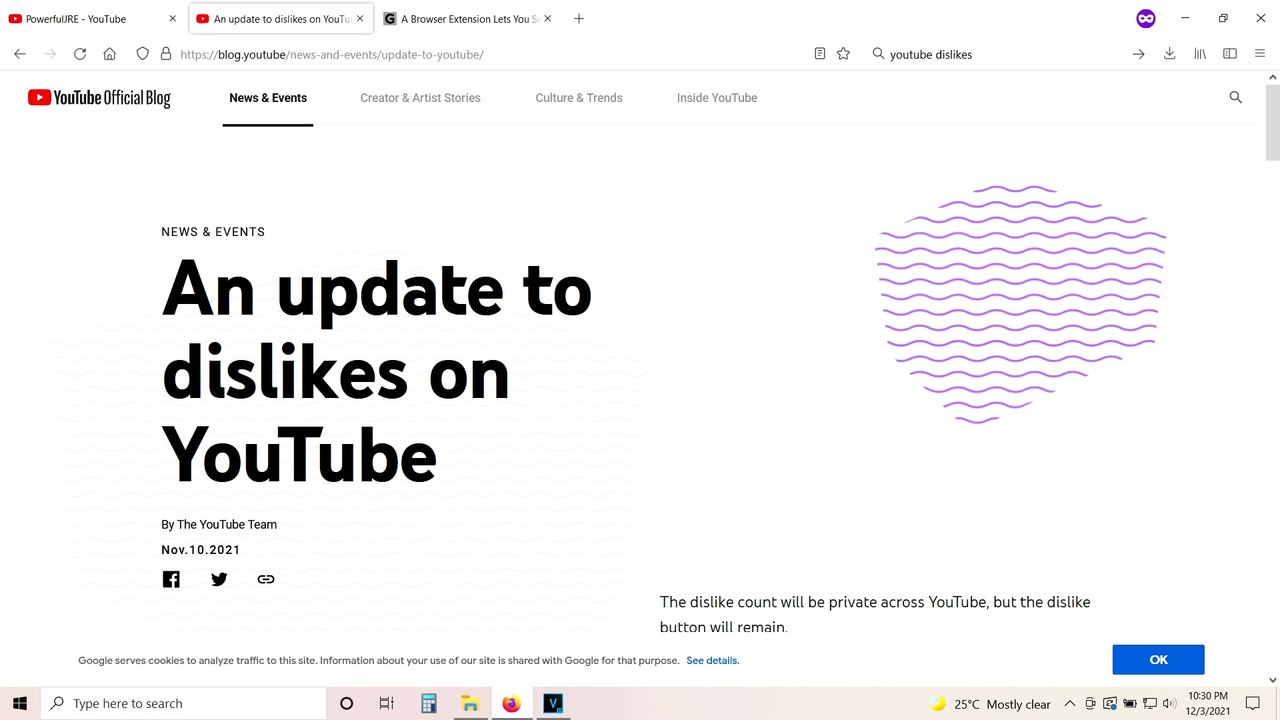Open the Meet Now tray icon
This screenshot has height=720, width=1280.
pos(1090,704)
